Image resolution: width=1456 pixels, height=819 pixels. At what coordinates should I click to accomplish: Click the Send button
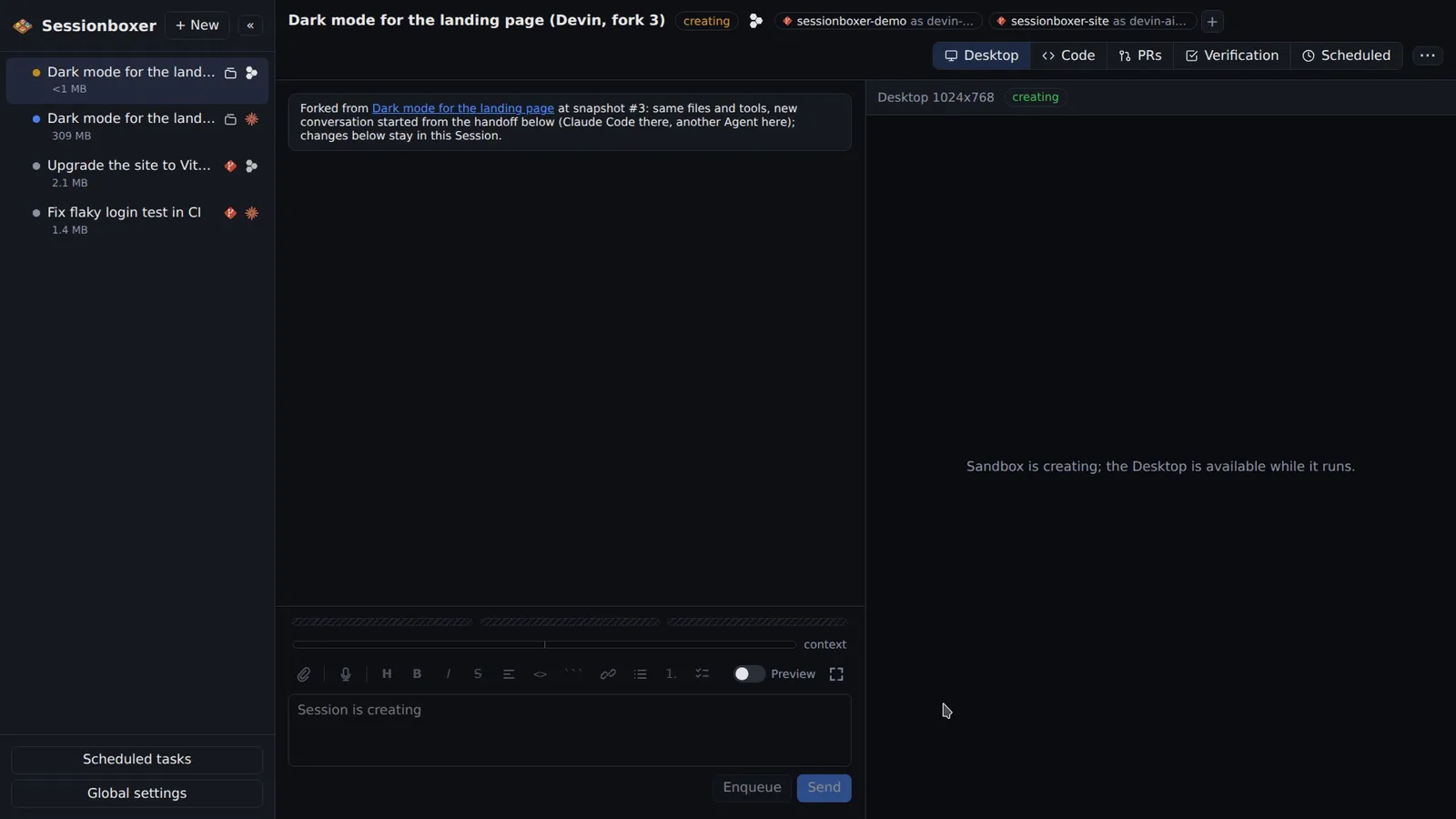(824, 788)
